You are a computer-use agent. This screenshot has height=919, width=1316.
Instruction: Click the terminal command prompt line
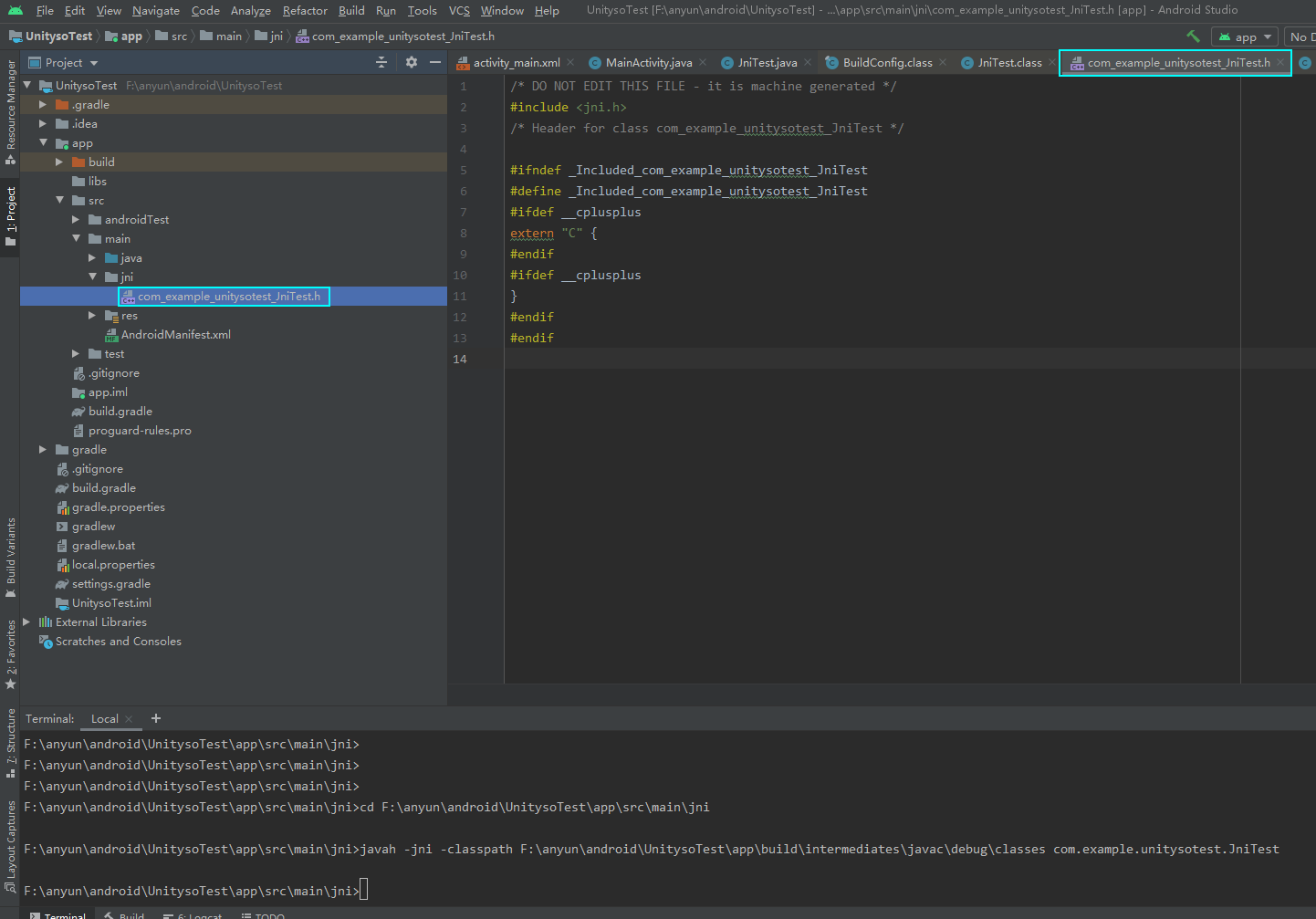click(195, 891)
